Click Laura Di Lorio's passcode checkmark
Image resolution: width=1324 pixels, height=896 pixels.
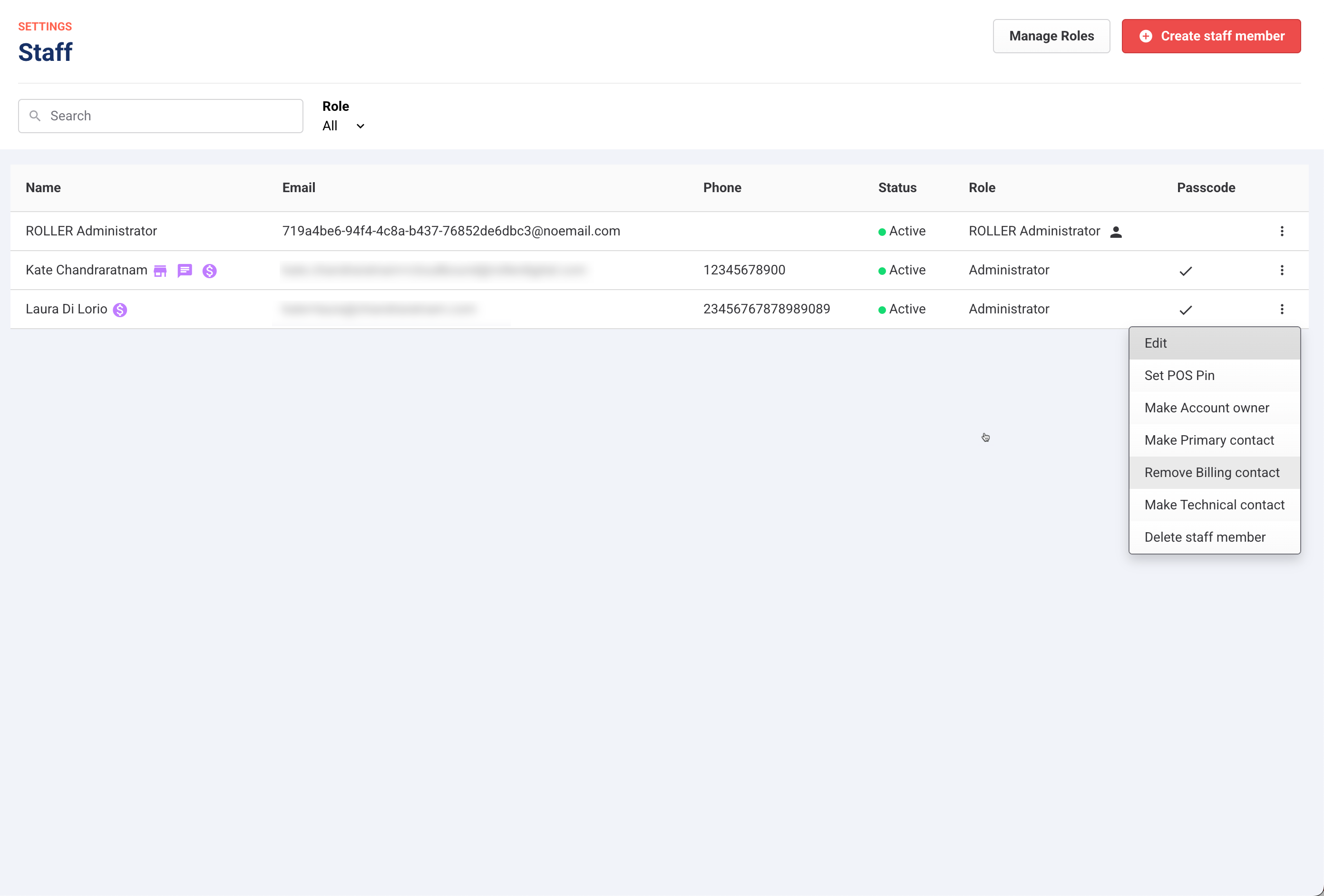tap(1186, 310)
